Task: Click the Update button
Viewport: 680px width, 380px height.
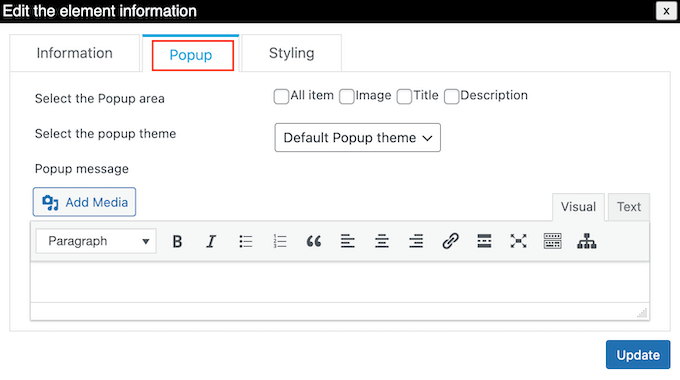Action: (638, 355)
